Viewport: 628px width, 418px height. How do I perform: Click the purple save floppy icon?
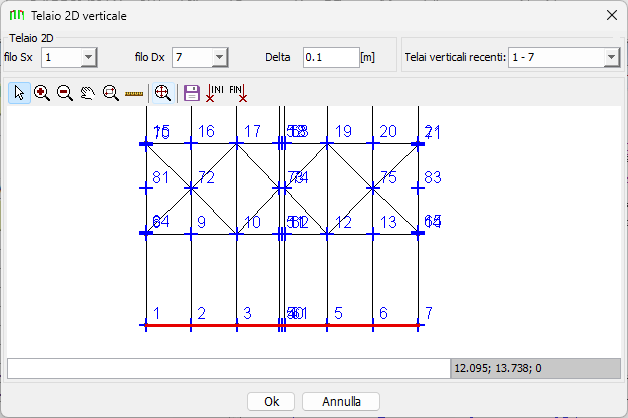coord(192,93)
